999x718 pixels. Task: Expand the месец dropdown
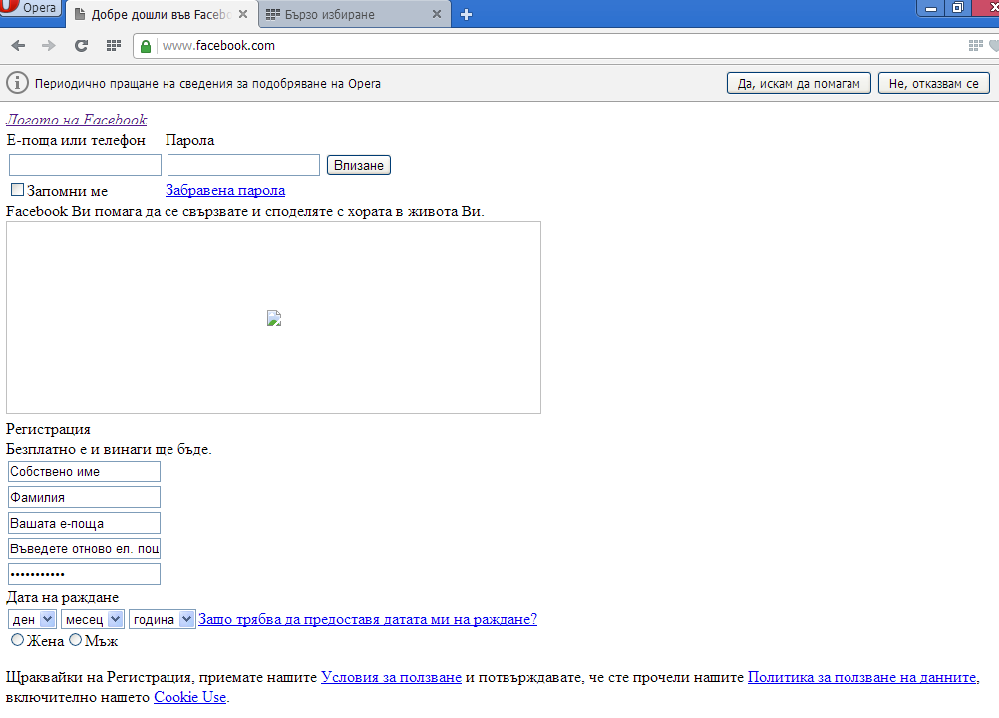(x=92, y=619)
